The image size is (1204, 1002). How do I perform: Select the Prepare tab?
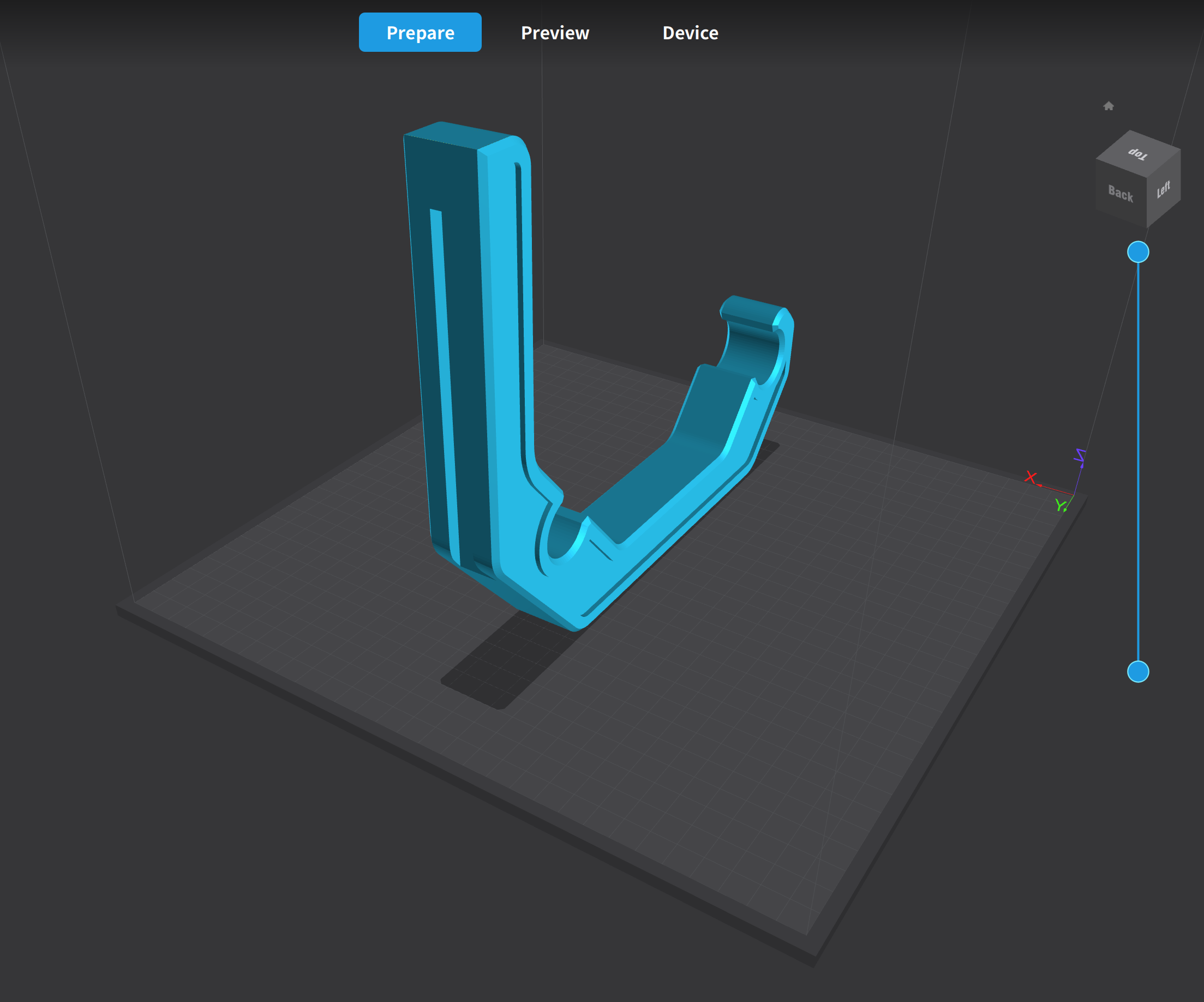(420, 33)
